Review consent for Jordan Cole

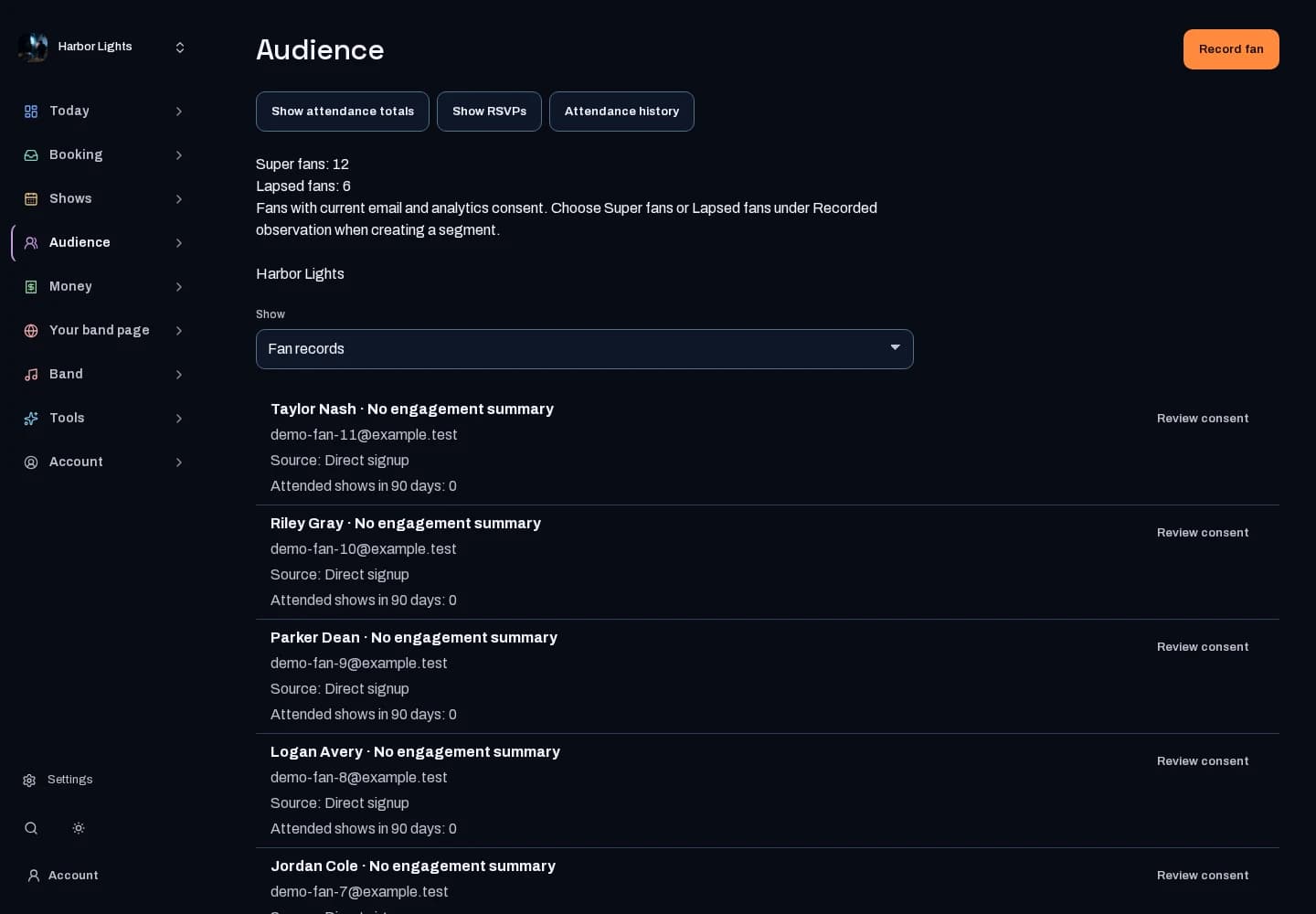point(1203,876)
